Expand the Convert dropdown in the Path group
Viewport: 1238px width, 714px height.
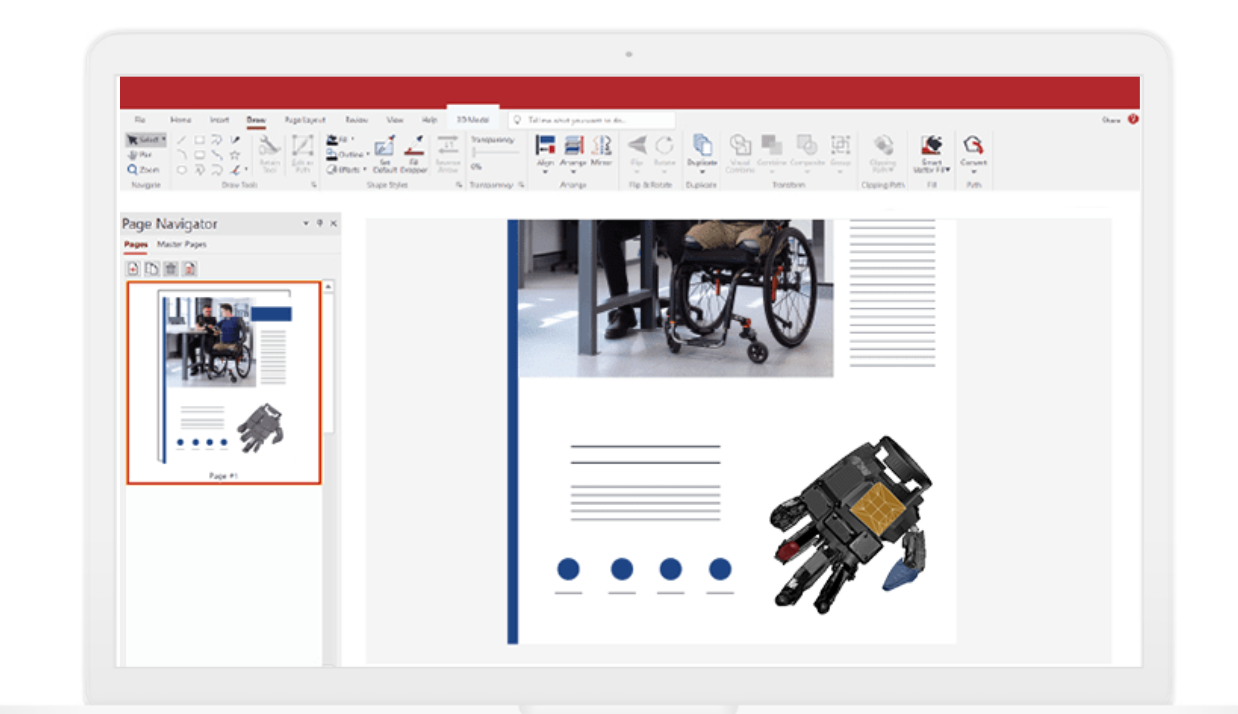[972, 171]
